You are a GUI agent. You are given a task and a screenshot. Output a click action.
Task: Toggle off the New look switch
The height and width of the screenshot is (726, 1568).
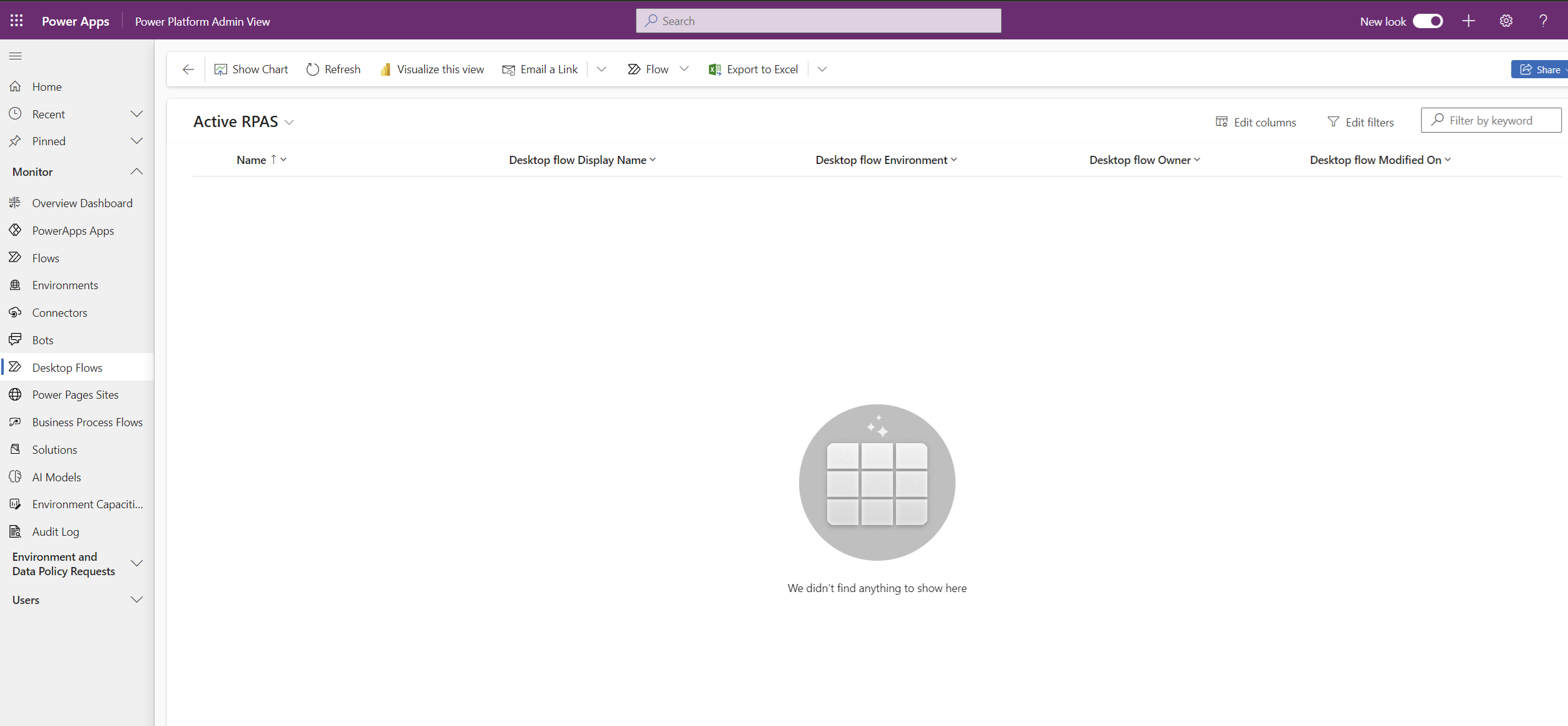[x=1428, y=21]
